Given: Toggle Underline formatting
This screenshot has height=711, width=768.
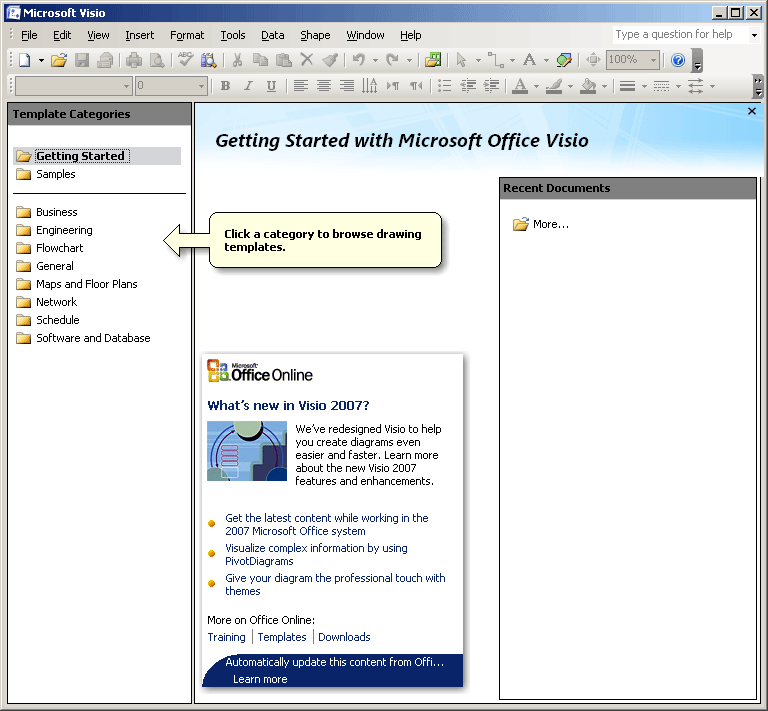Looking at the screenshot, I should pos(271,86).
